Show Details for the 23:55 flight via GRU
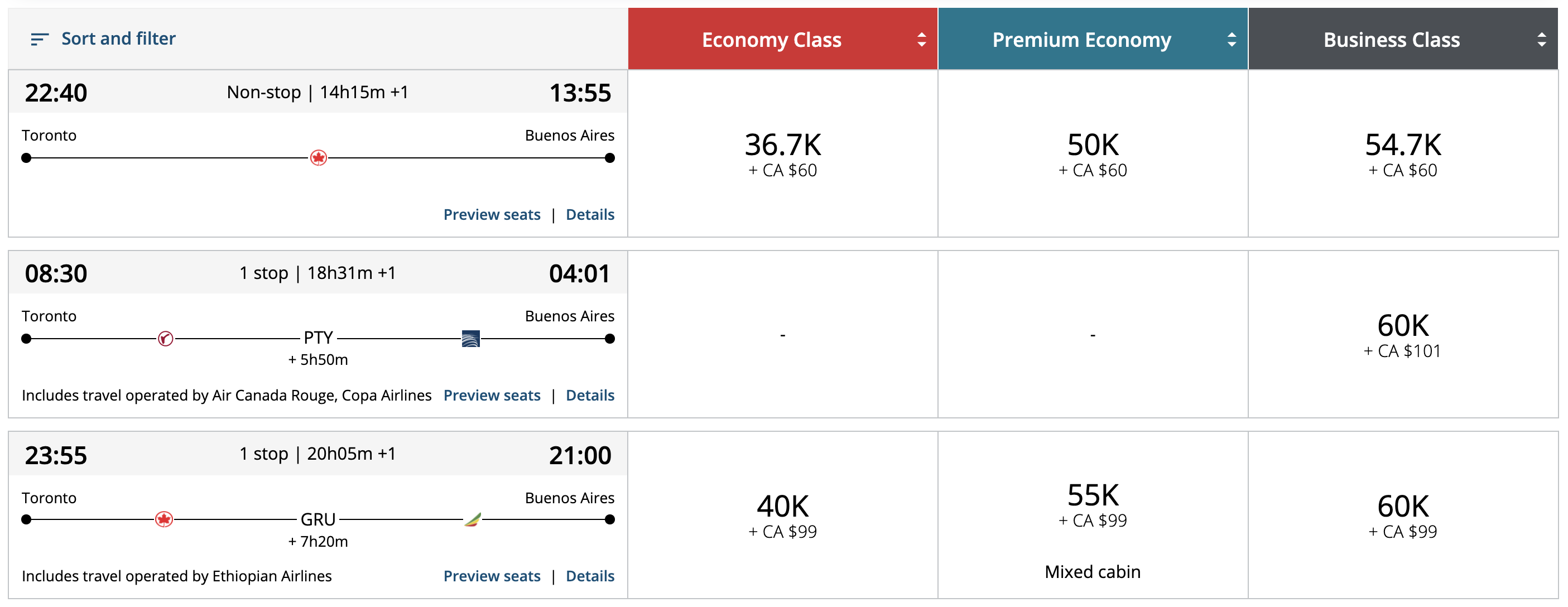The width and height of the screenshot is (1568, 607). (590, 576)
